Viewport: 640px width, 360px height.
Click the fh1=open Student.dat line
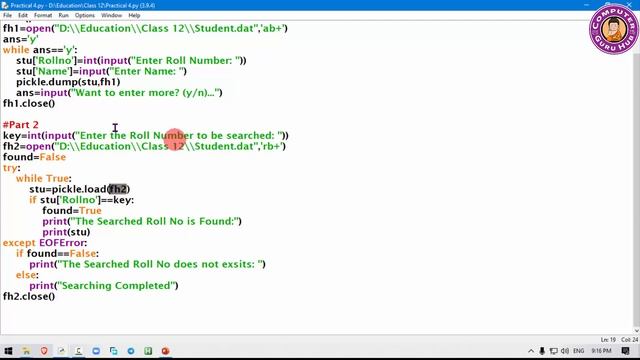[x=145, y=29]
